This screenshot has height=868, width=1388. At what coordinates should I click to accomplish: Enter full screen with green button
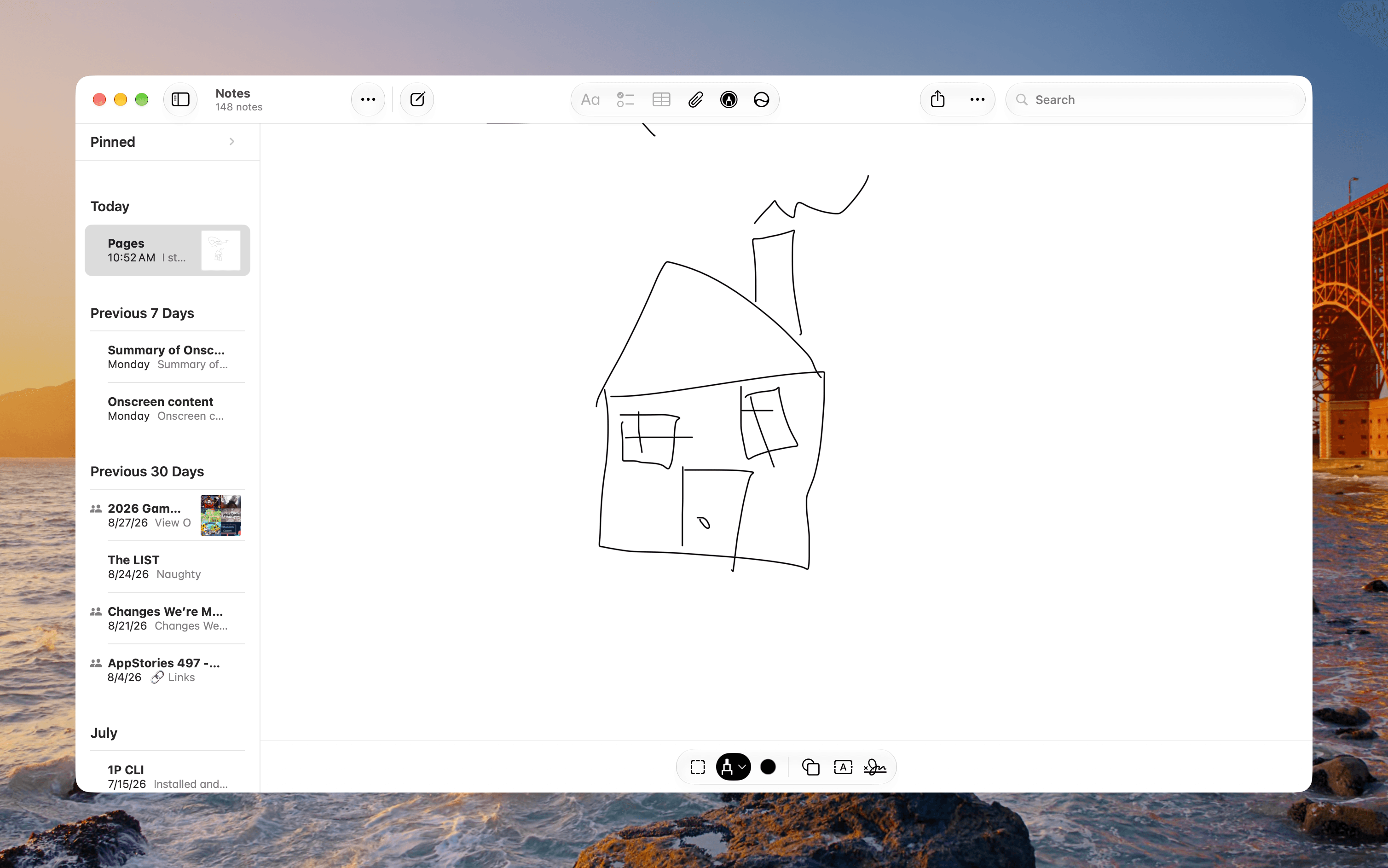click(x=142, y=100)
